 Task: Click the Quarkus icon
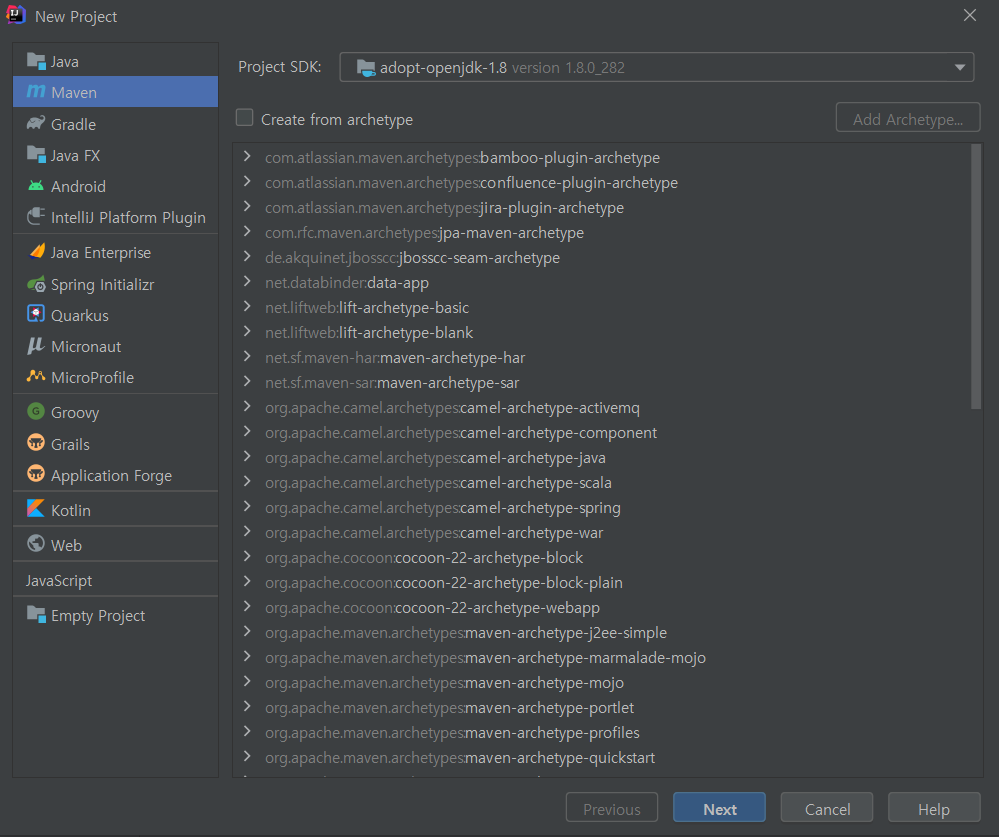36,314
